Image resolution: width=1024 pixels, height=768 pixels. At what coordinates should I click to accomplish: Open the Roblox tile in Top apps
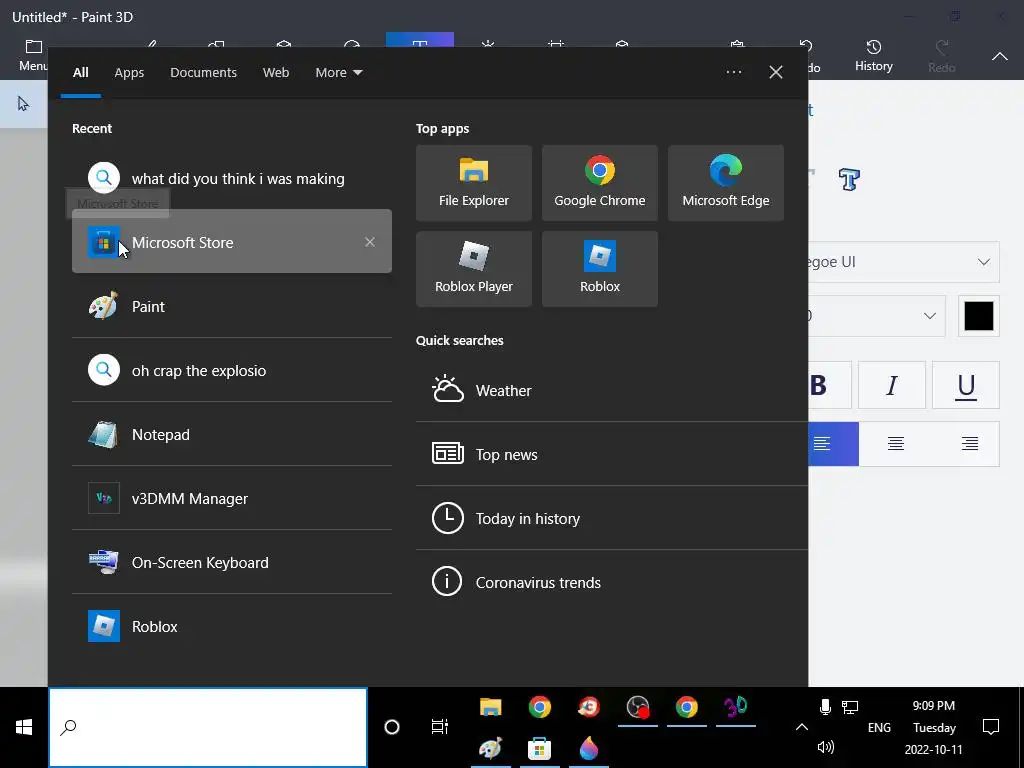(600, 268)
